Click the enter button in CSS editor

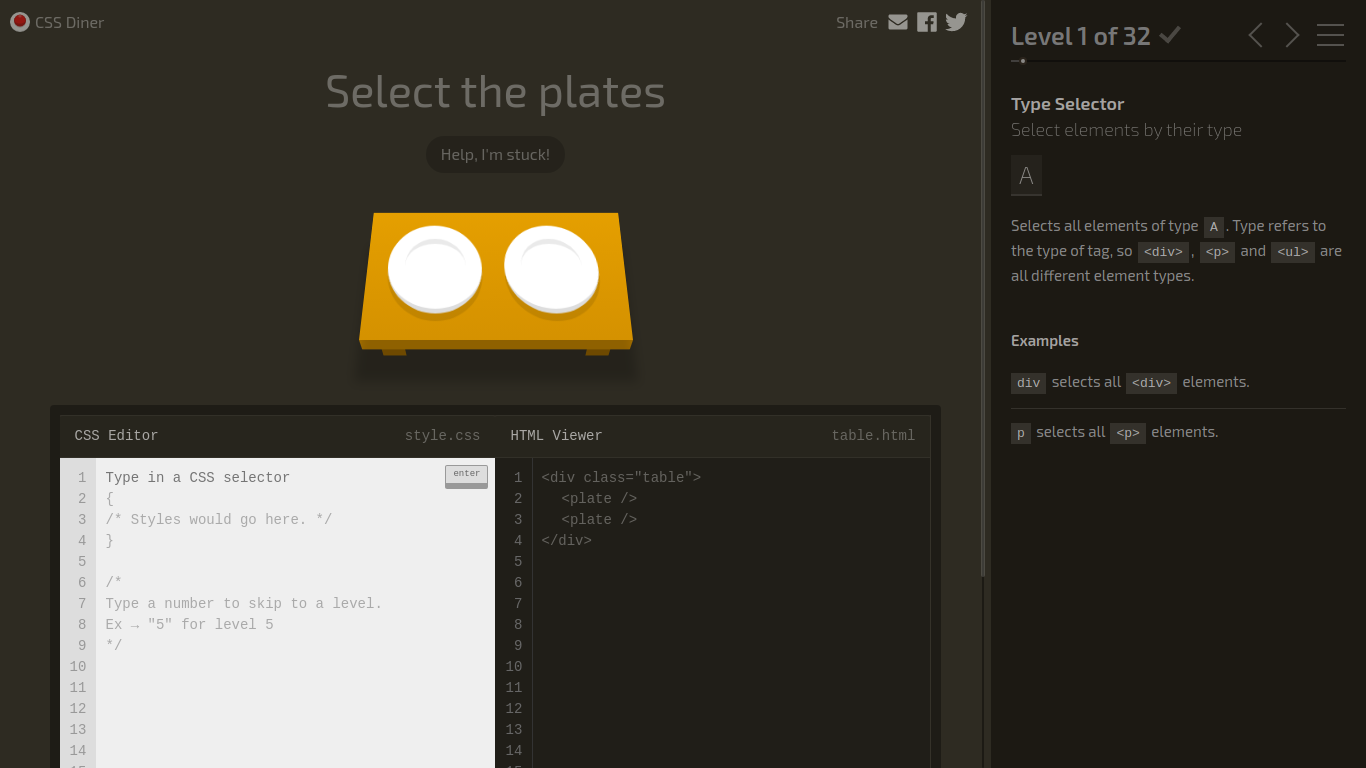(x=466, y=476)
